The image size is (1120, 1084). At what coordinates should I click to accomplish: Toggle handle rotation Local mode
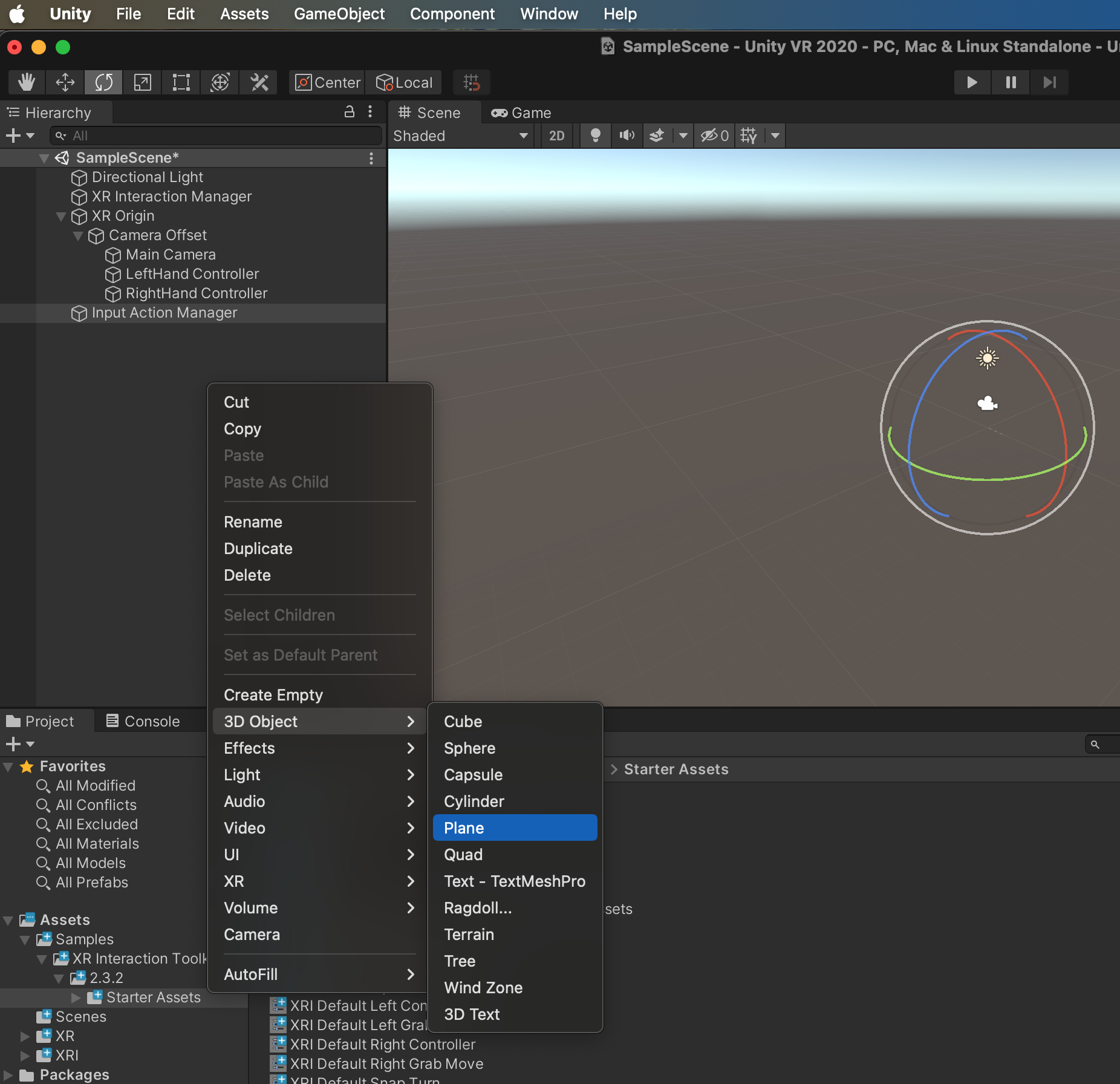pyautogui.click(x=403, y=82)
